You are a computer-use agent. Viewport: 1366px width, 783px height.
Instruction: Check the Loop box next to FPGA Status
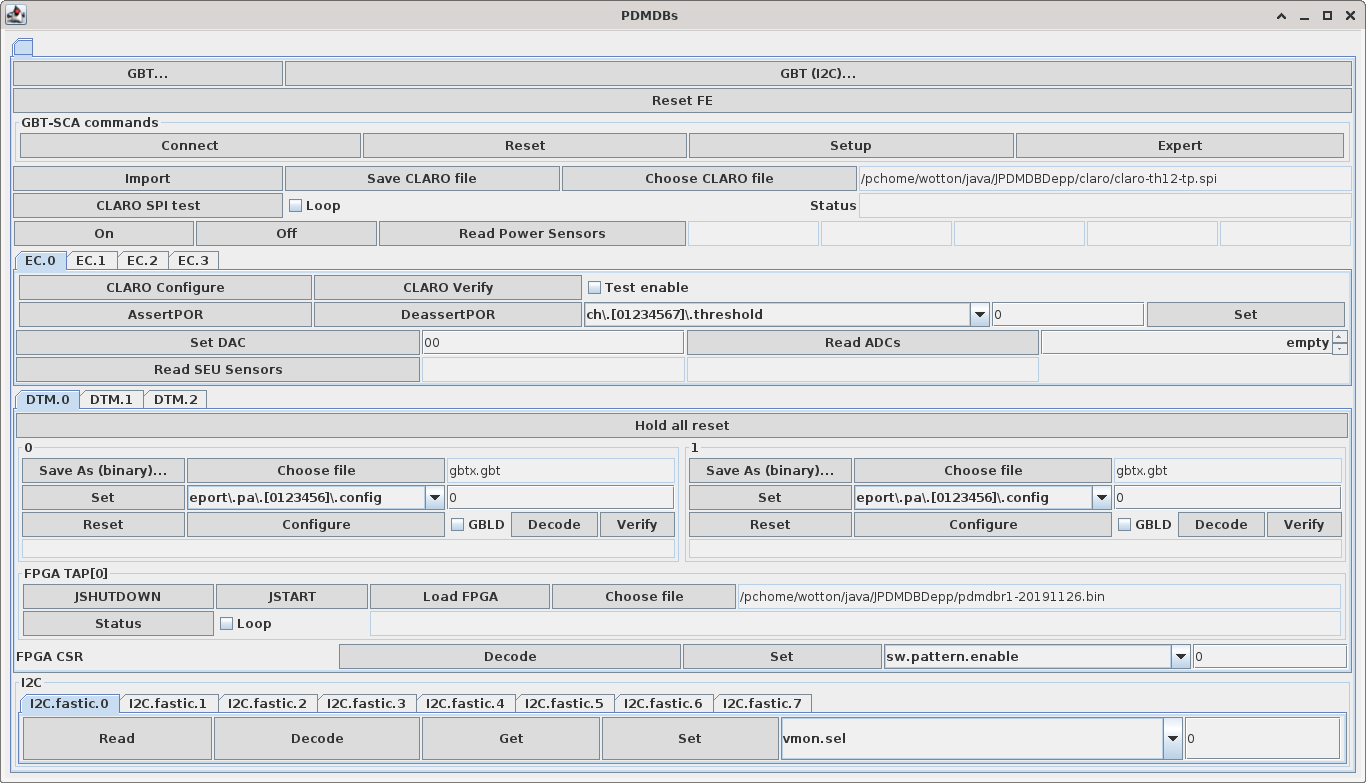click(x=226, y=624)
